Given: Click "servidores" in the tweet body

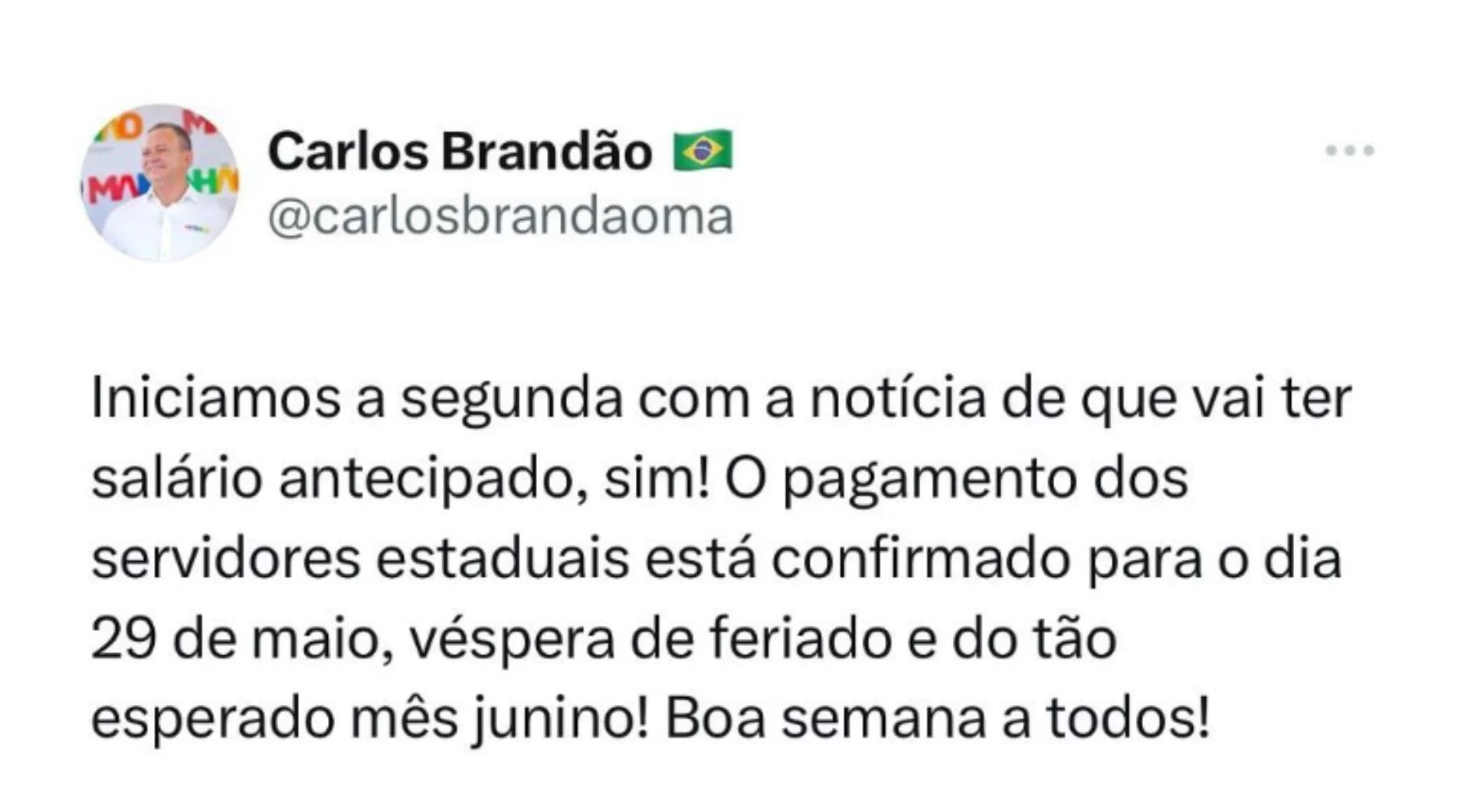Looking at the screenshot, I should [226, 559].
